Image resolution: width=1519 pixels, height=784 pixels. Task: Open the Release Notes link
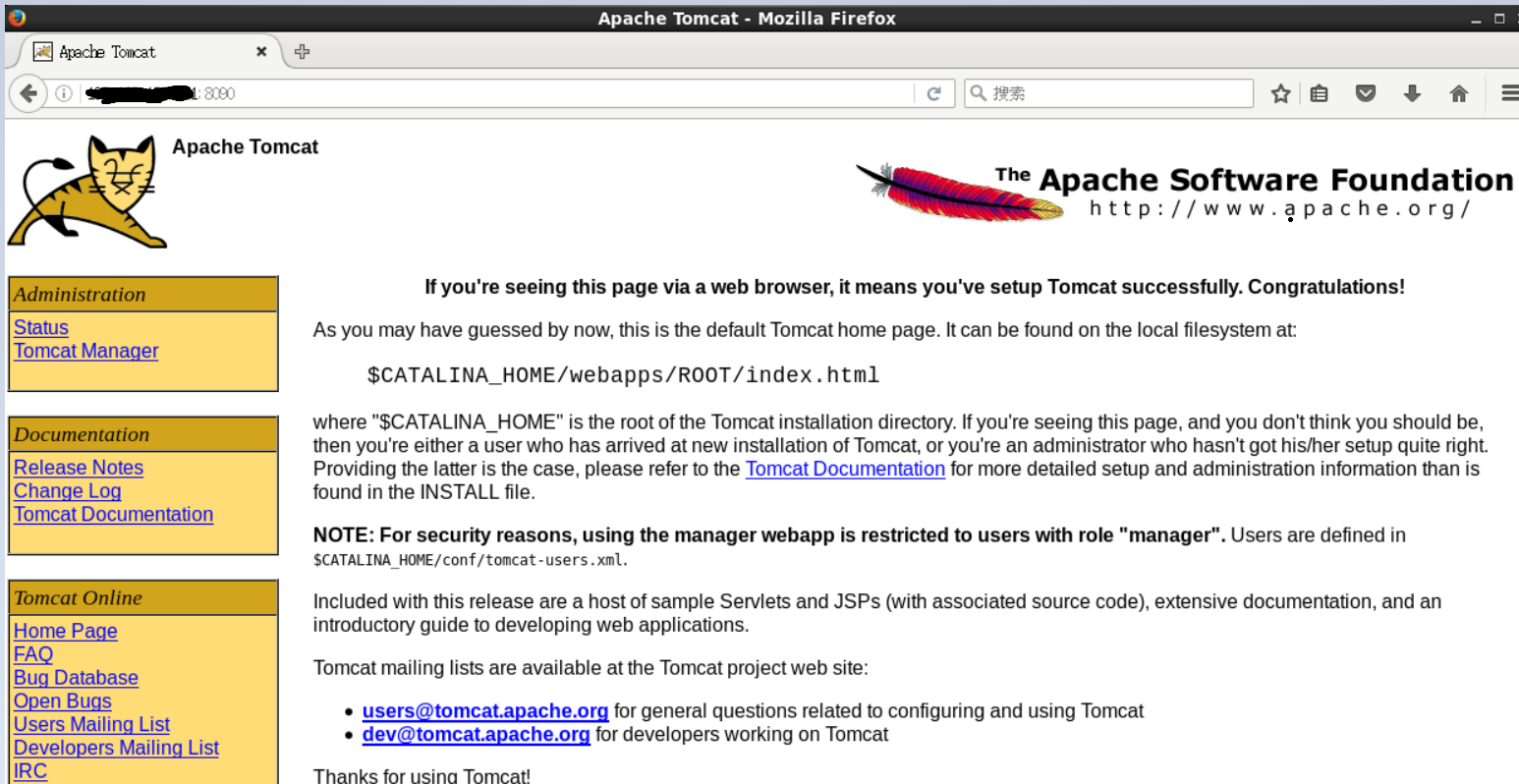tap(79, 468)
